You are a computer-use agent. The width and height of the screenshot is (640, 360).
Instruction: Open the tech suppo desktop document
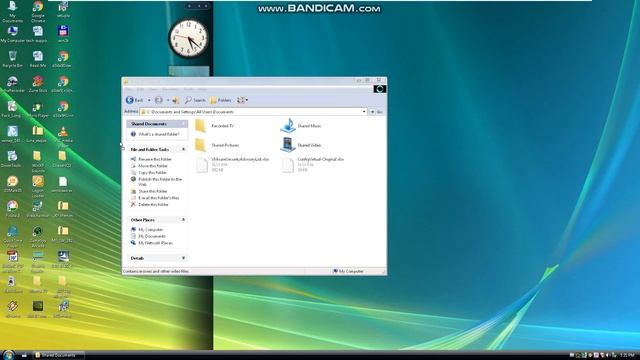37,34
